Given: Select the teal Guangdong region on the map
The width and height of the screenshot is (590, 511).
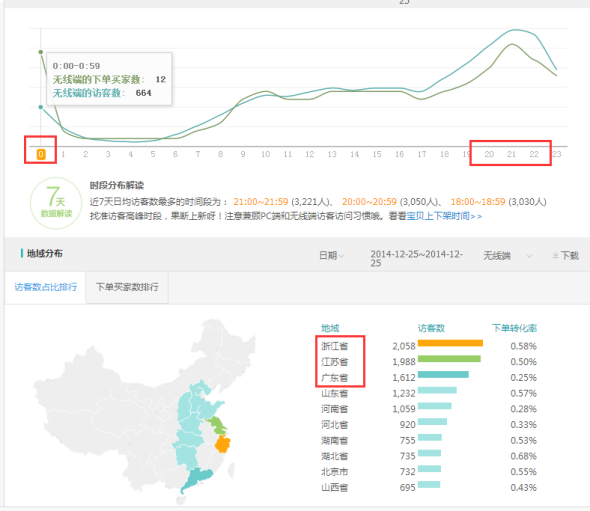Looking at the screenshot, I should click(x=196, y=479).
